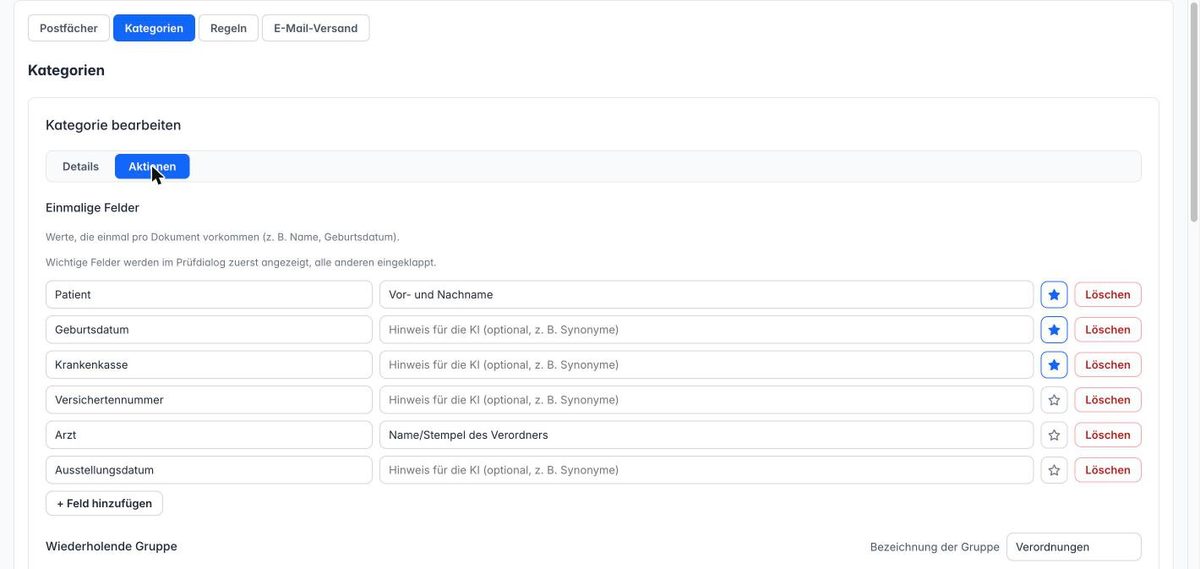The height and width of the screenshot is (569, 1200).
Task: Select the Kategorien tab
Action: pyautogui.click(x=154, y=28)
